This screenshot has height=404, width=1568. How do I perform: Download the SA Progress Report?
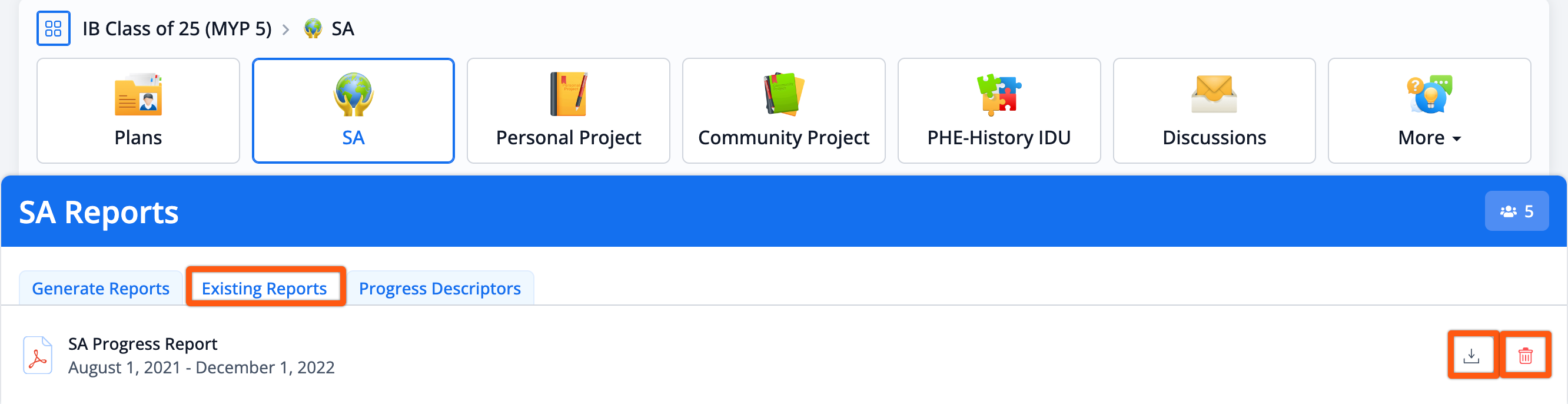1471,355
